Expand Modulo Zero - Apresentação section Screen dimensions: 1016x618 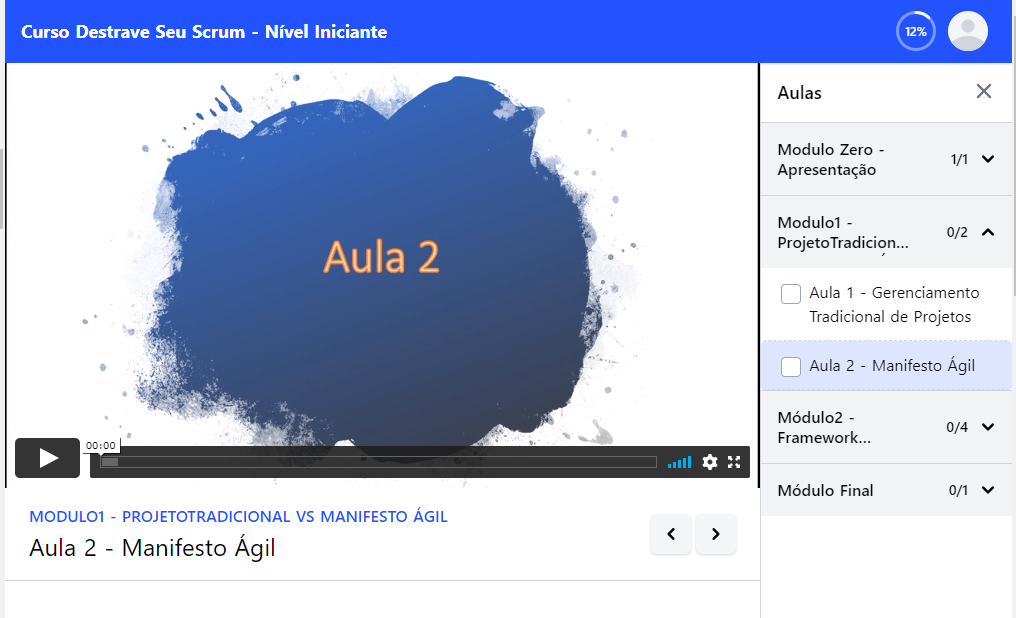coord(988,159)
